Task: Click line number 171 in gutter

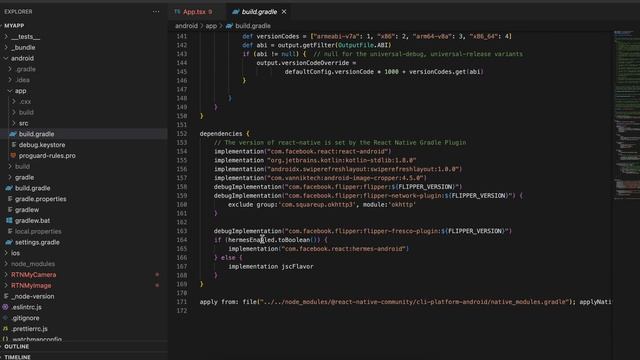Action: click(181, 302)
